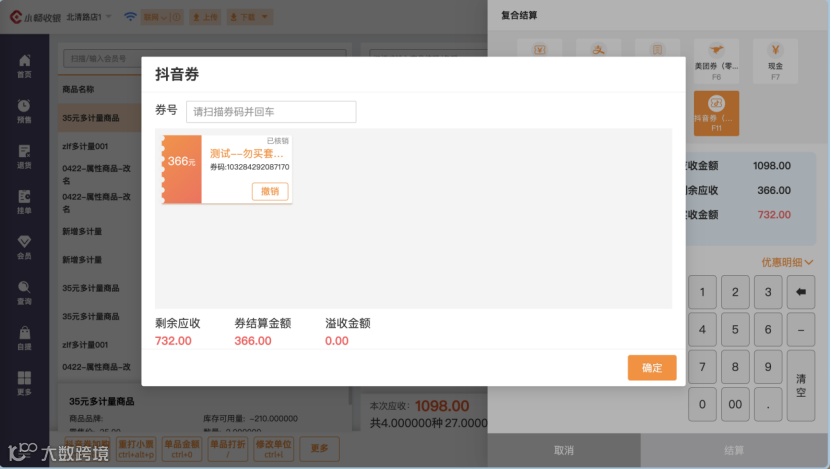Open the 首页 home icon in sidebar

(24, 66)
